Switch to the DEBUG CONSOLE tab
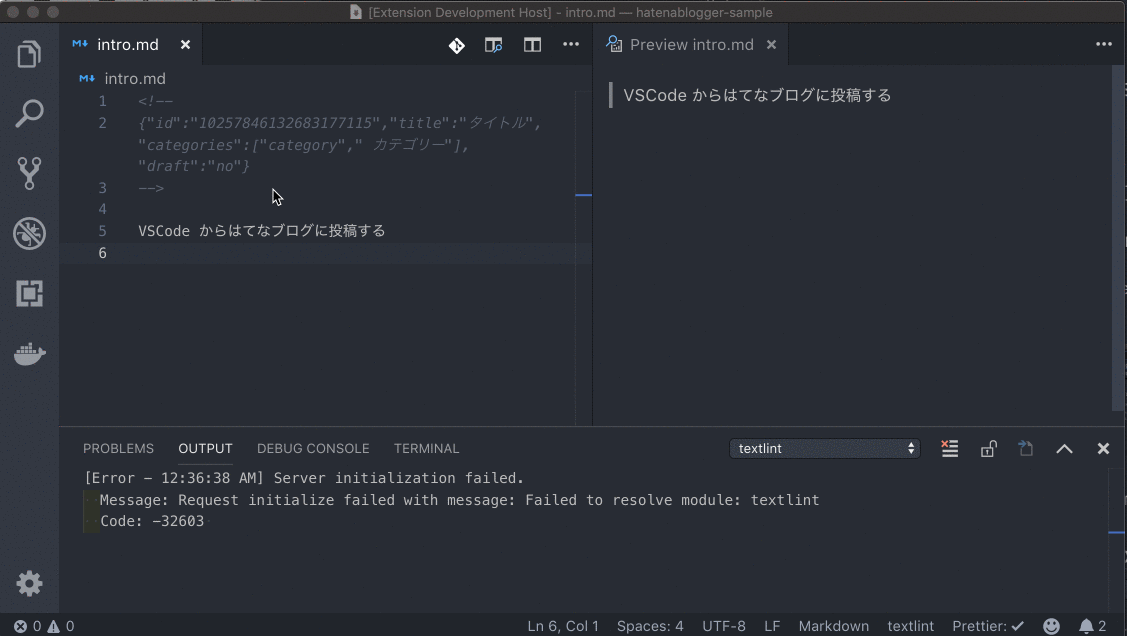This screenshot has width=1127, height=636. [x=313, y=448]
